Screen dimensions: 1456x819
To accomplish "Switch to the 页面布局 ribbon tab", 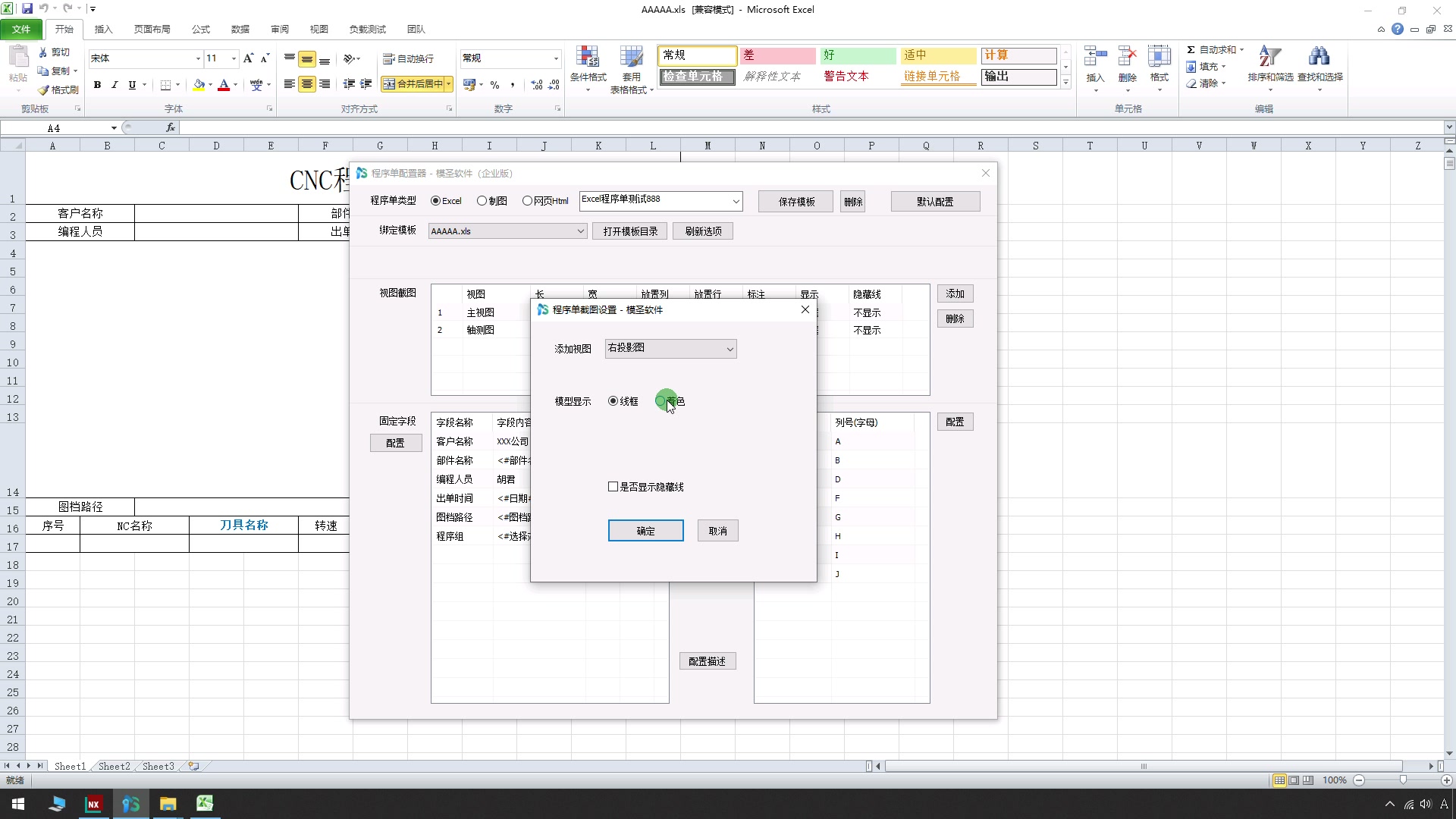I will pos(152,30).
